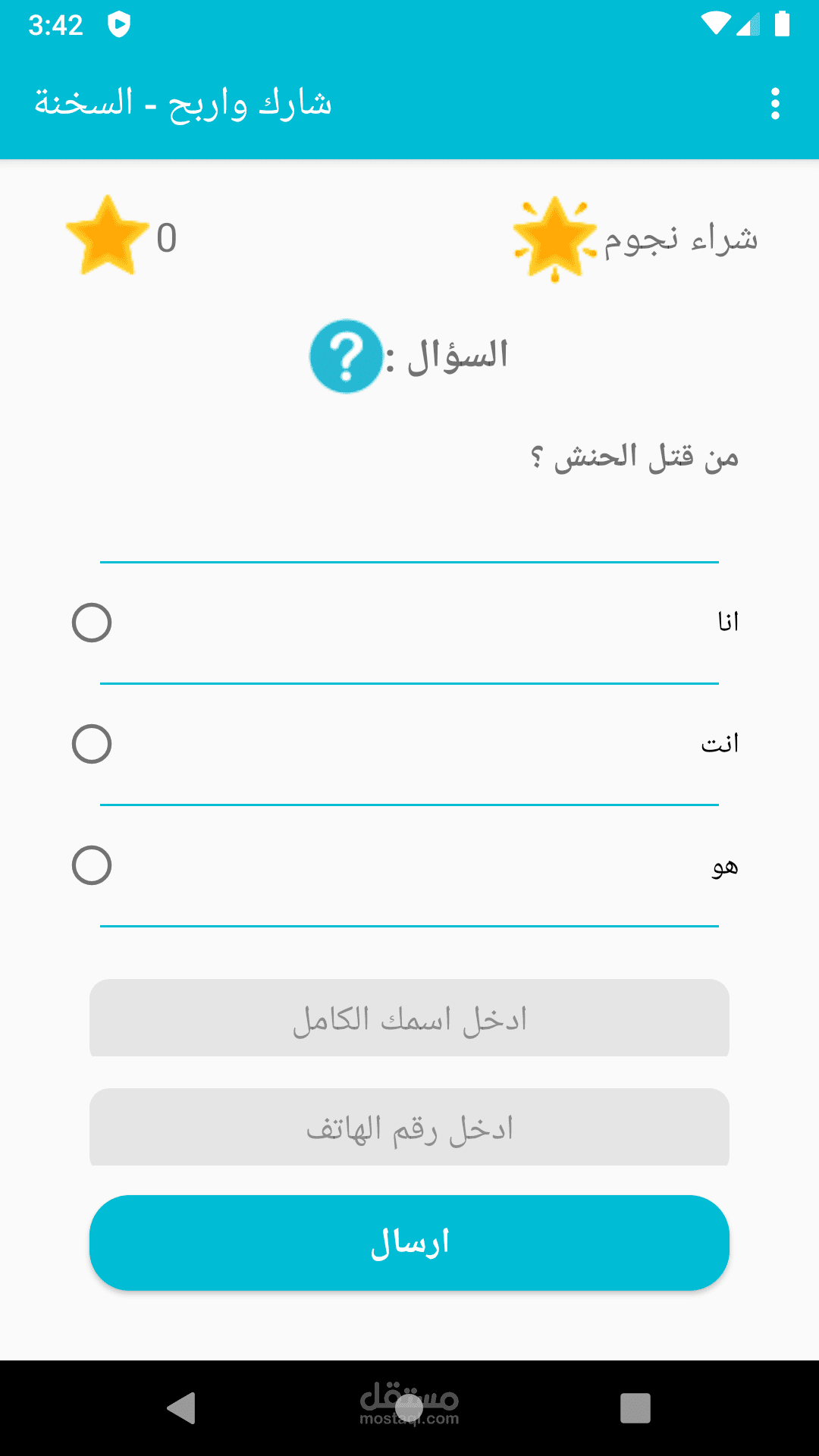Select the radio button for انا
The image size is (819, 1456).
click(92, 623)
